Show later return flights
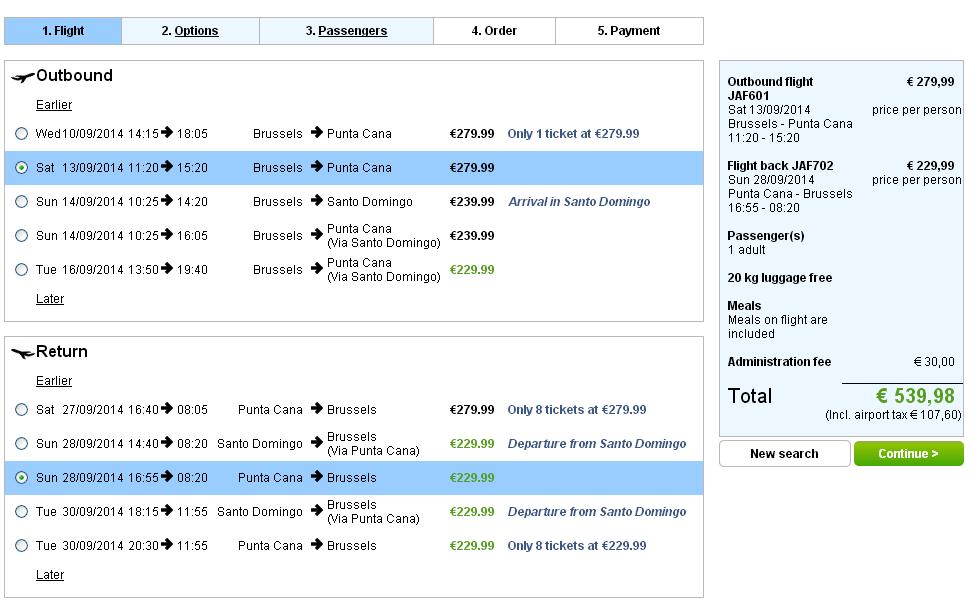Viewport: 980px width, 610px height. click(50, 574)
